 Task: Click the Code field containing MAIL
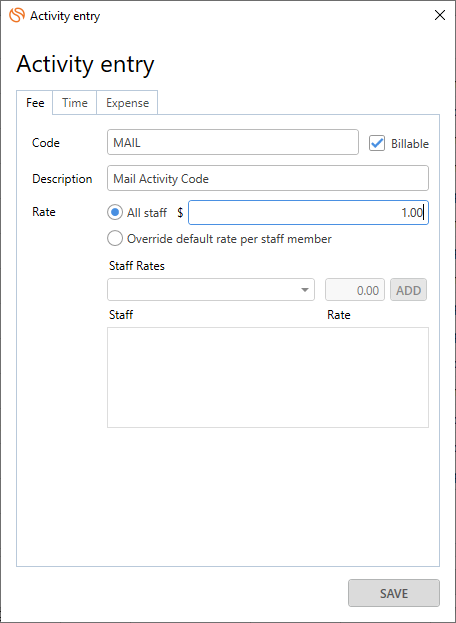coord(233,142)
